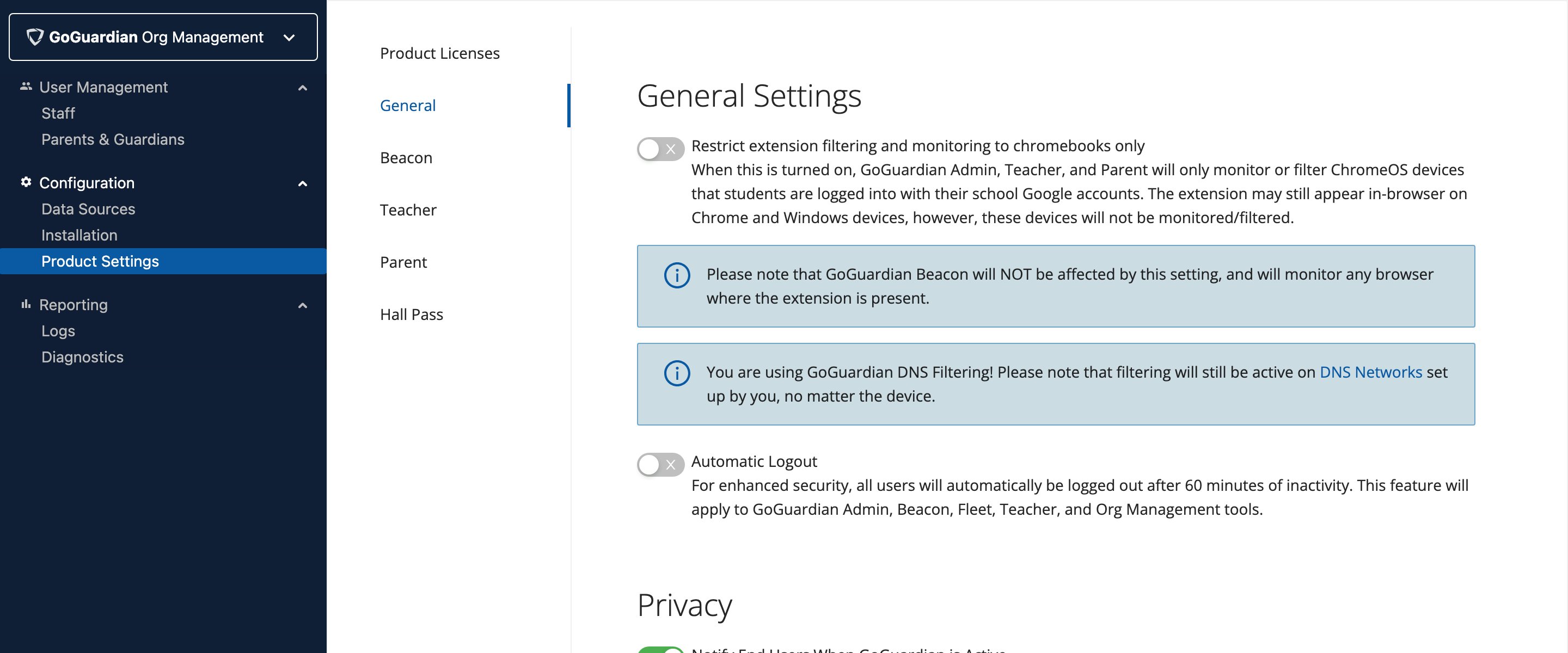
Task: Click the Configuration heading text
Action: (x=87, y=183)
